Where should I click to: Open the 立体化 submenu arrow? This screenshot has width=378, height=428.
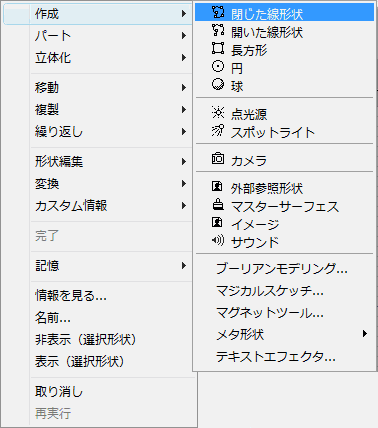point(184,58)
